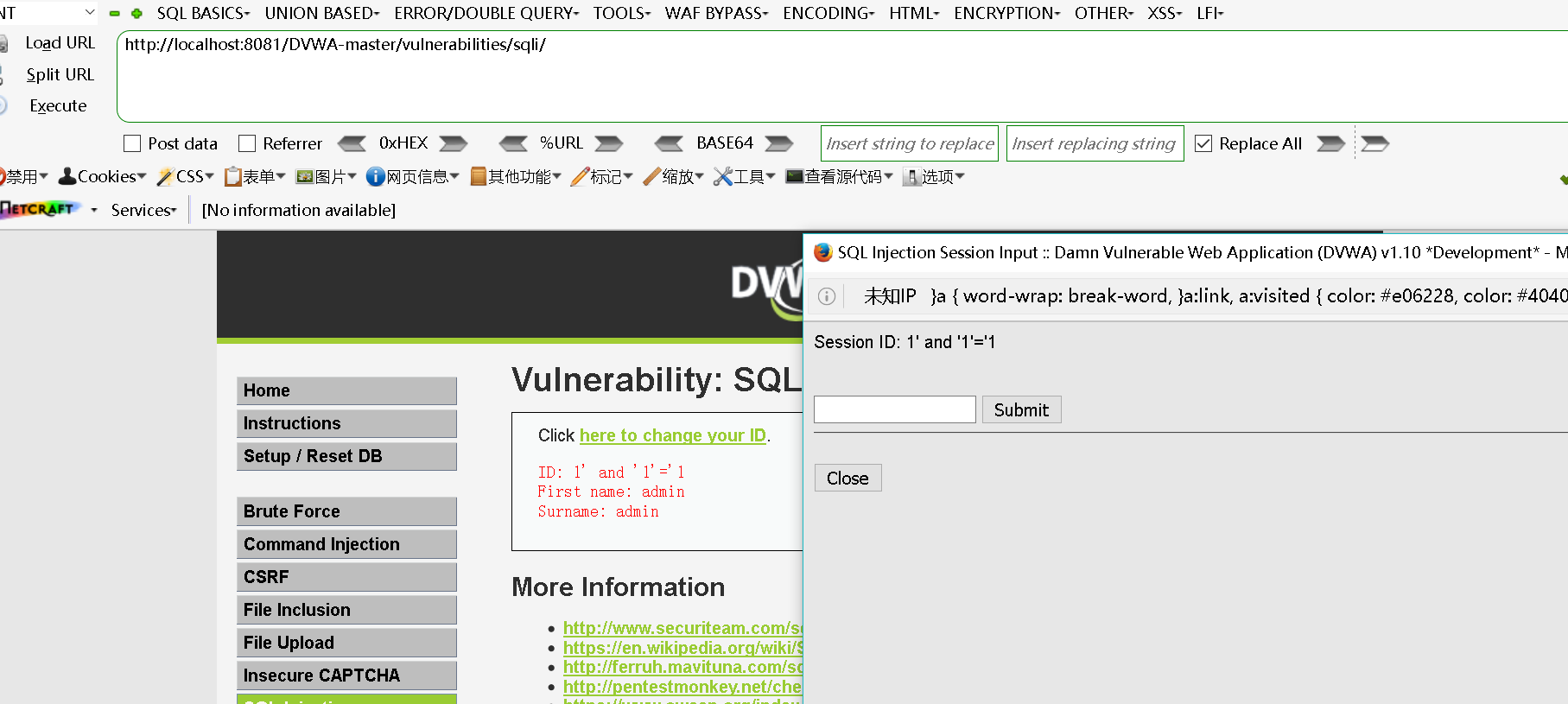Image resolution: width=1568 pixels, height=704 pixels.
Task: Click the 网页信息 blue info icon
Action: coord(375,176)
